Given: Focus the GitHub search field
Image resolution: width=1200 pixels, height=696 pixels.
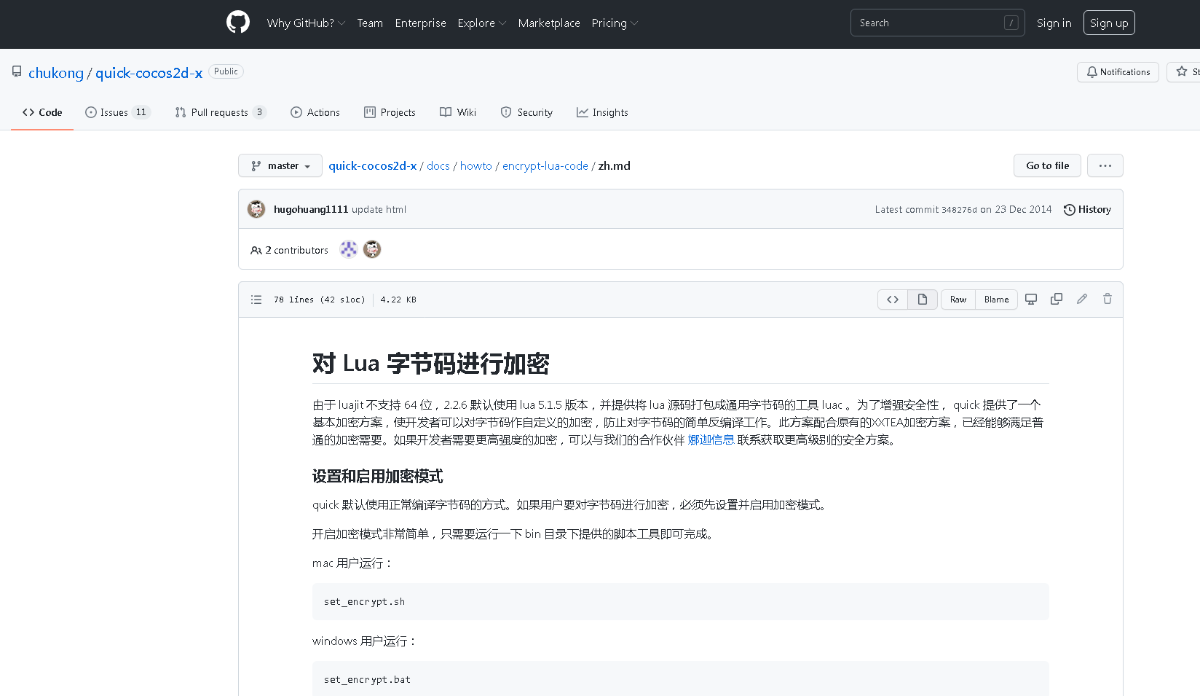Looking at the screenshot, I should tap(938, 23).
